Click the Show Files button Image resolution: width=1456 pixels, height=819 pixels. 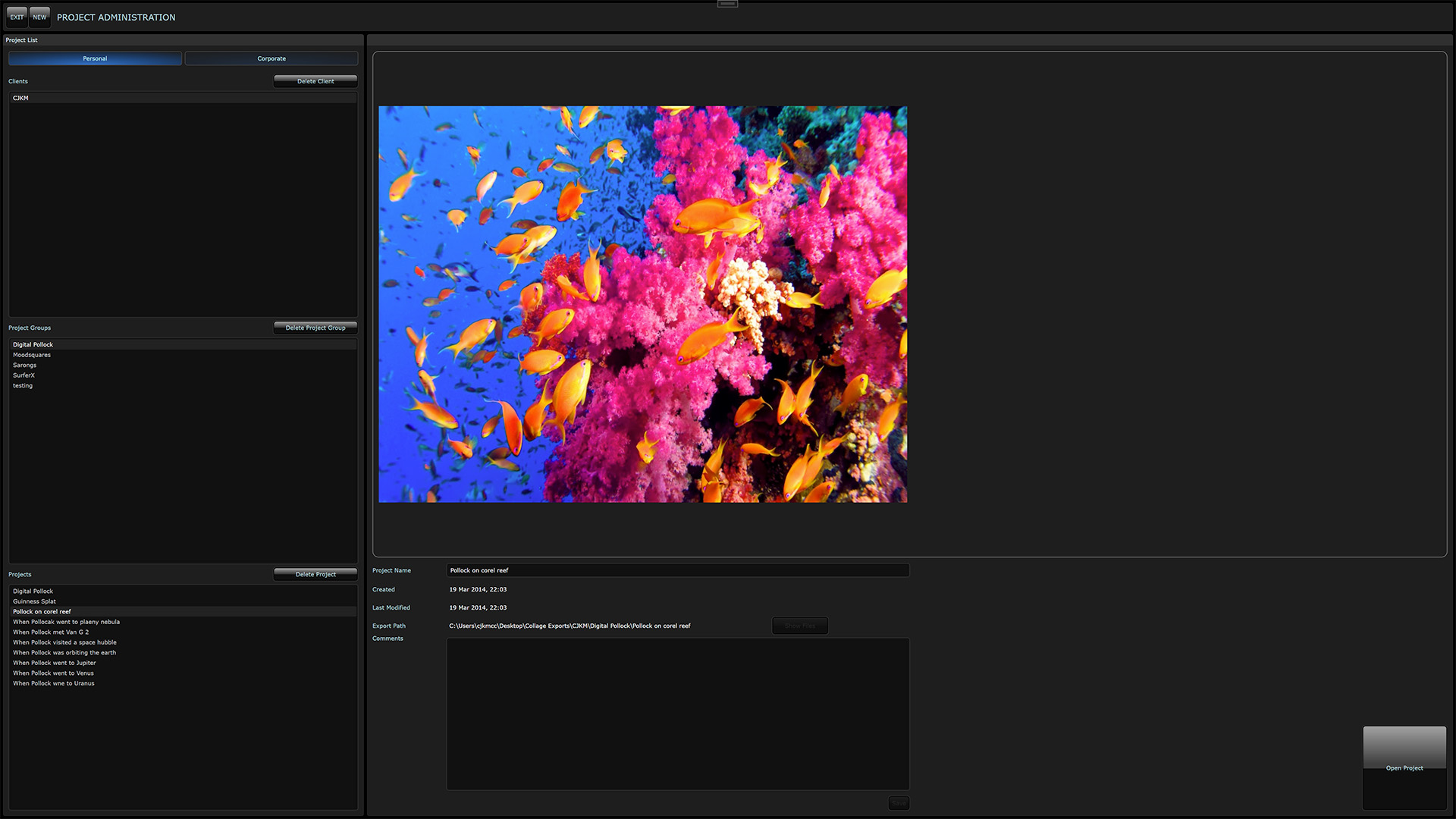click(x=800, y=626)
